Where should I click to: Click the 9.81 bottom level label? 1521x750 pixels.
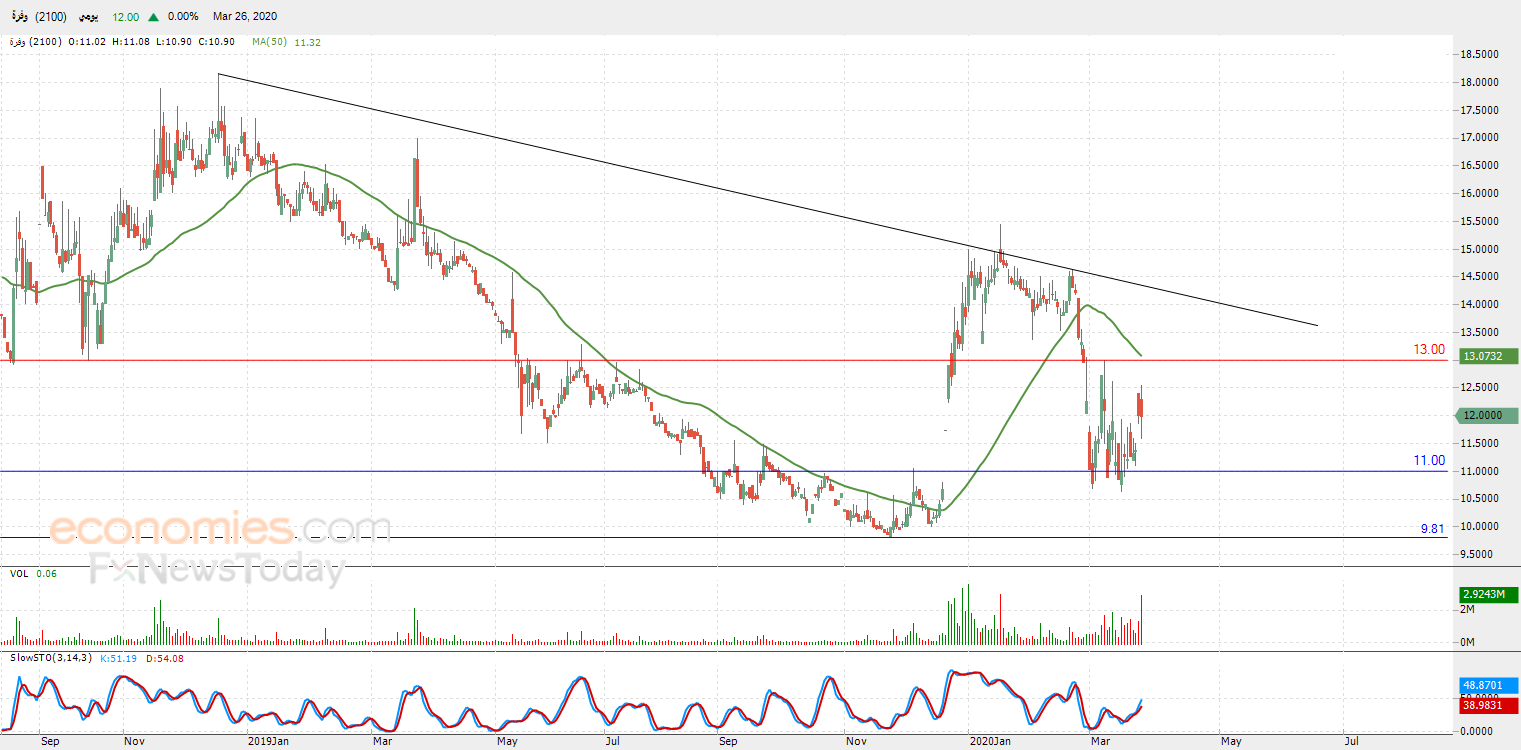pyautogui.click(x=1433, y=528)
